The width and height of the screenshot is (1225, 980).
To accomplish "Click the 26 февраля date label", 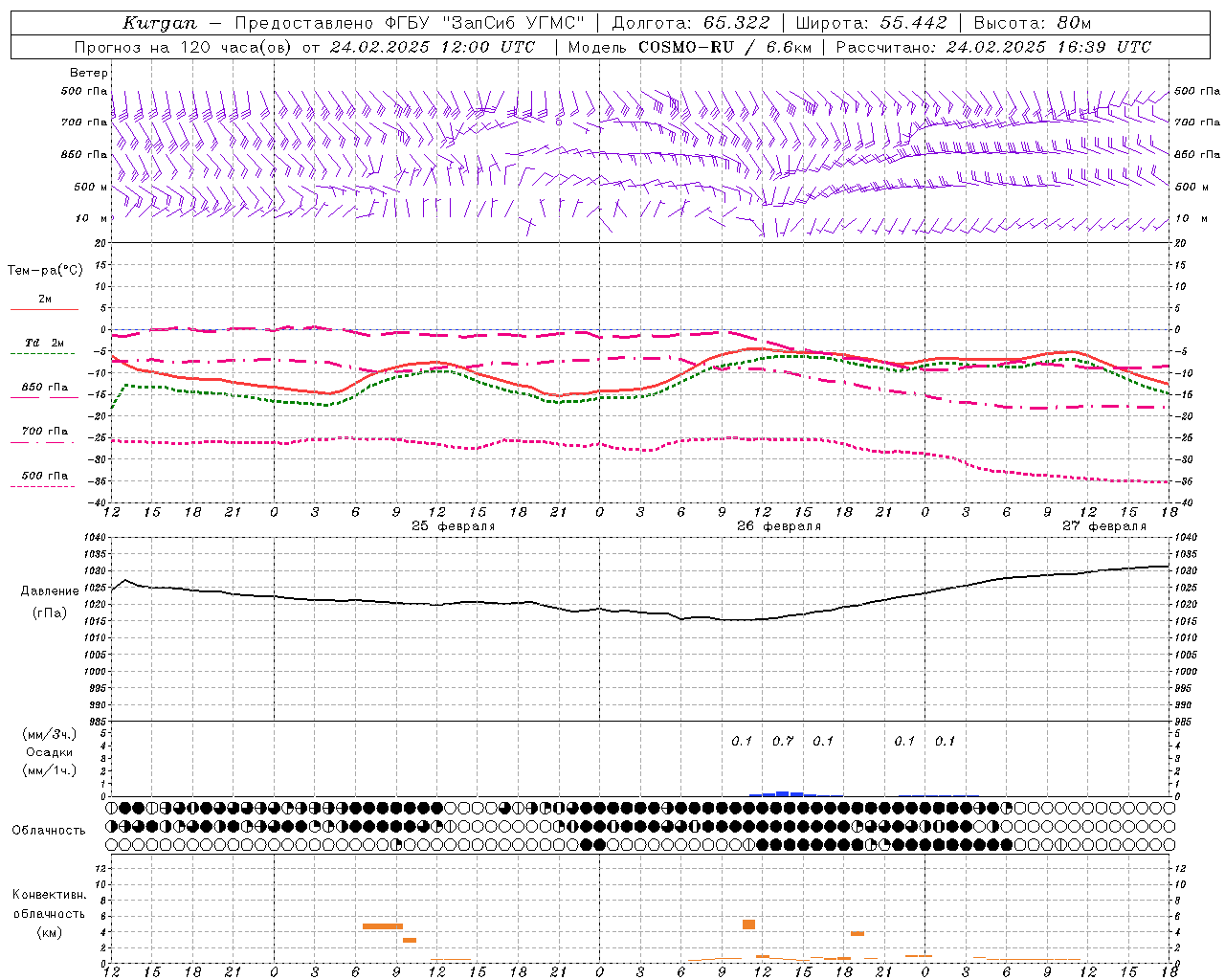I will pos(779,526).
